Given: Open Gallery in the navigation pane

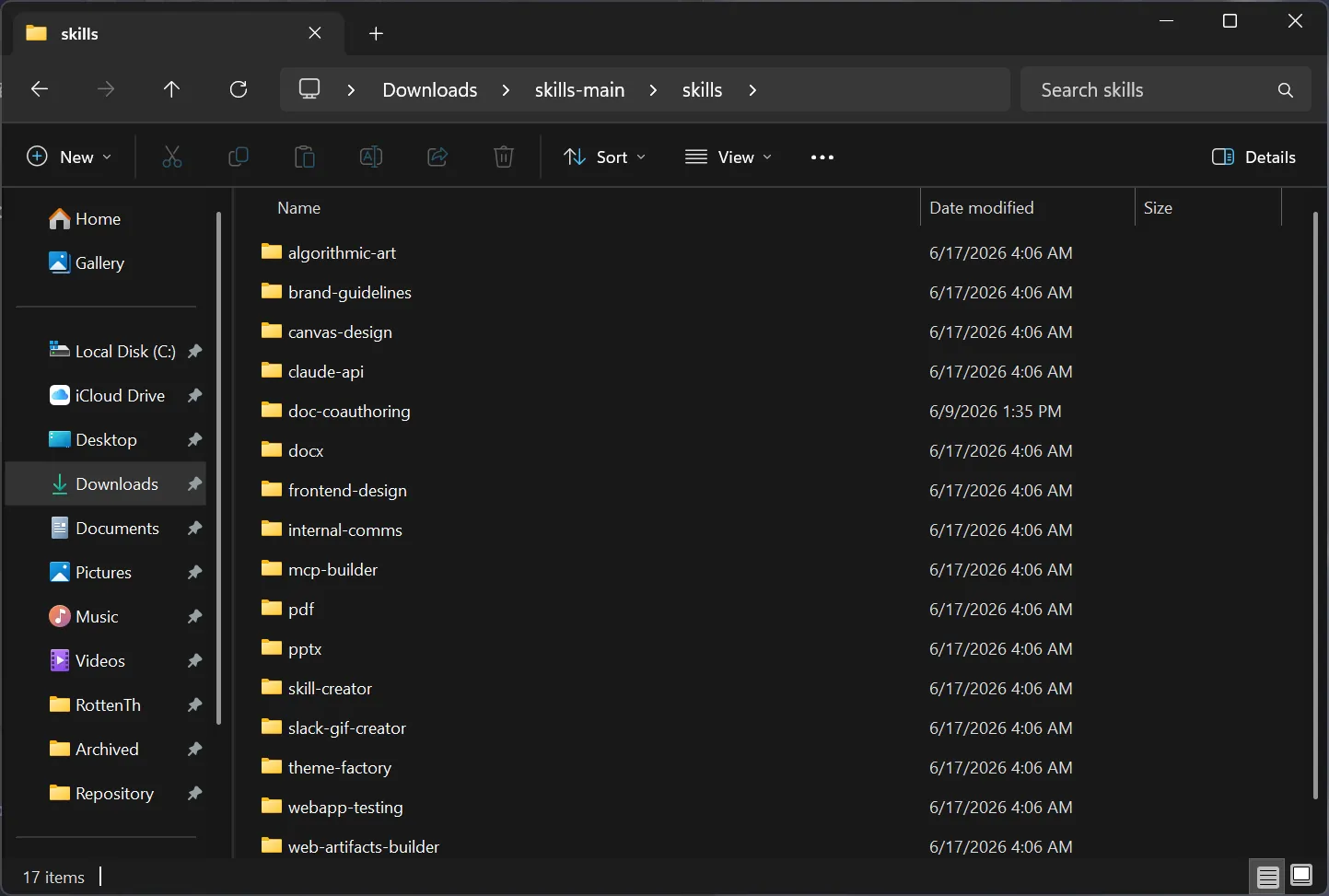Looking at the screenshot, I should (87, 263).
